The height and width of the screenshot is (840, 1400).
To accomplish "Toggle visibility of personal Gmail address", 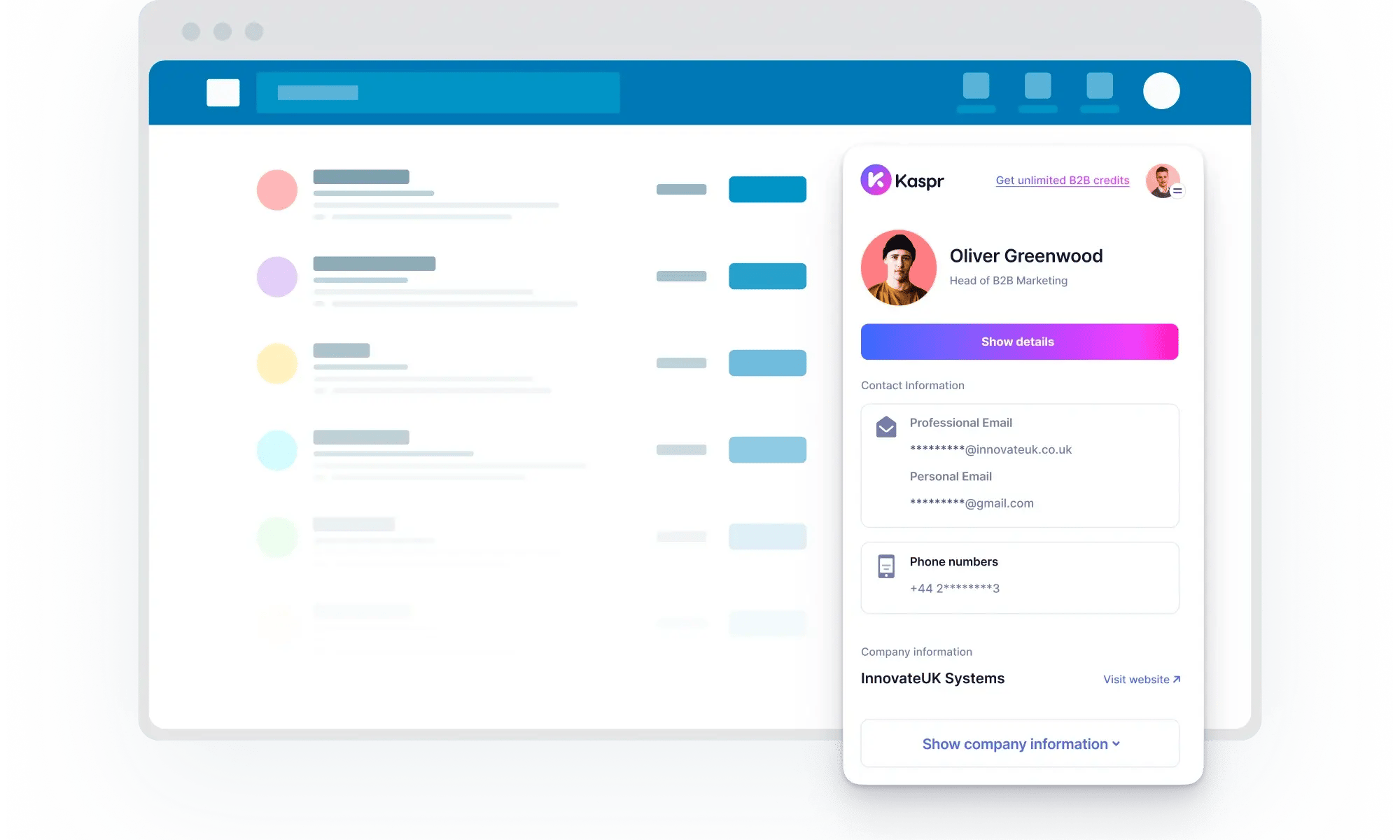I will (970, 502).
